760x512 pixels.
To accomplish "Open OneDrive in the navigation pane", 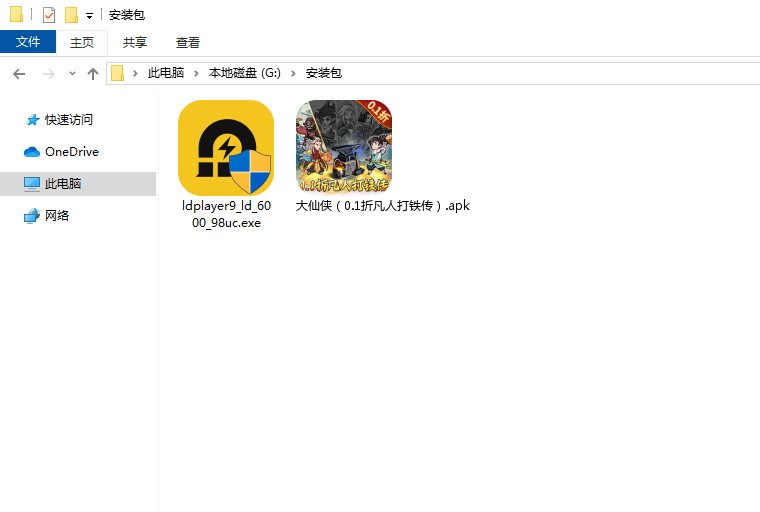I will pyautogui.click(x=71, y=152).
